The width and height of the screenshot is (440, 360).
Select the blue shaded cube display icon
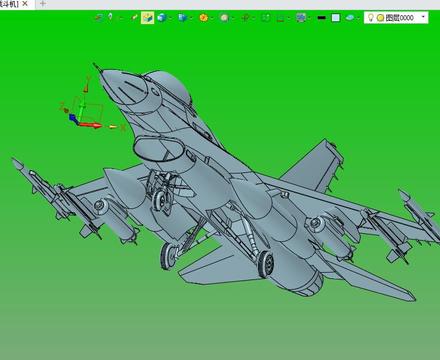[x=162, y=18]
